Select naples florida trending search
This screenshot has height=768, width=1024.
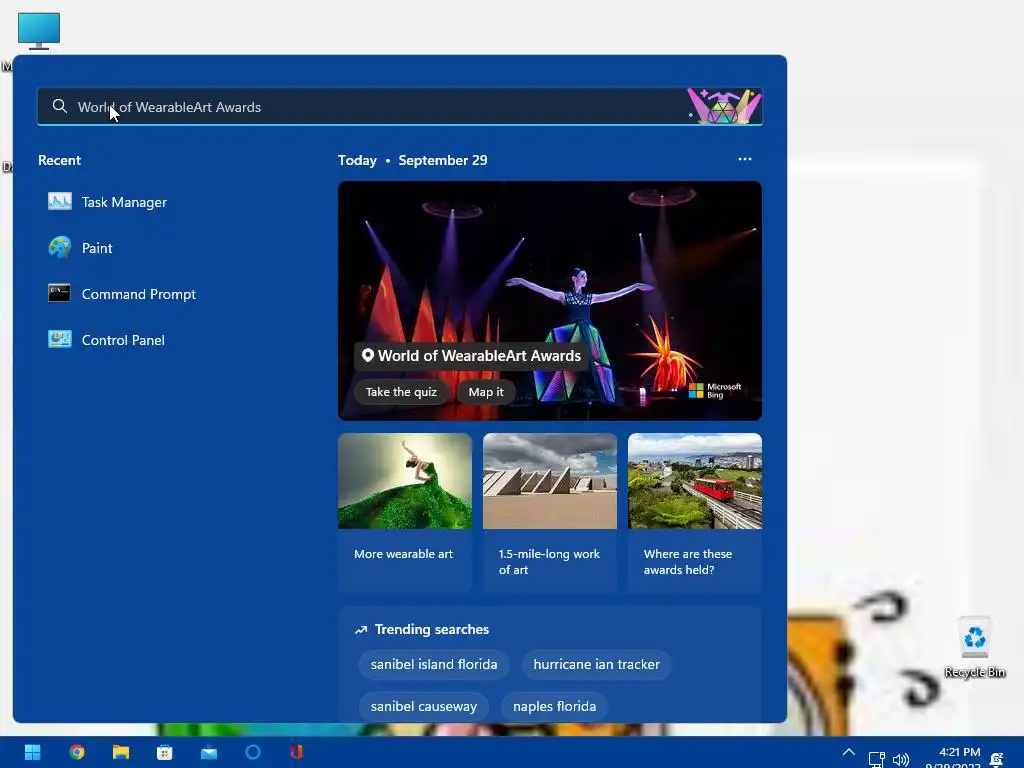[x=554, y=706]
